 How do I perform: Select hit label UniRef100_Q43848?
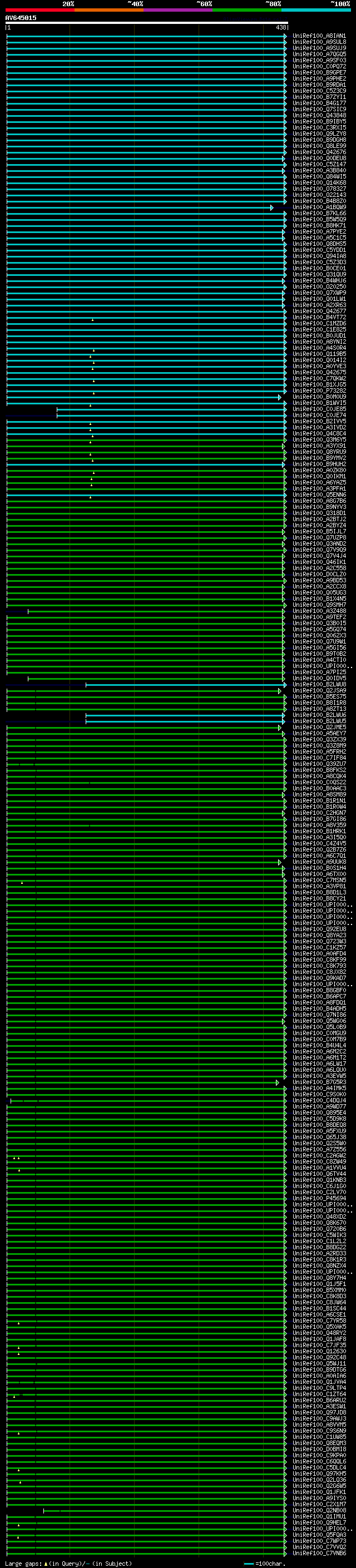[x=319, y=115]
